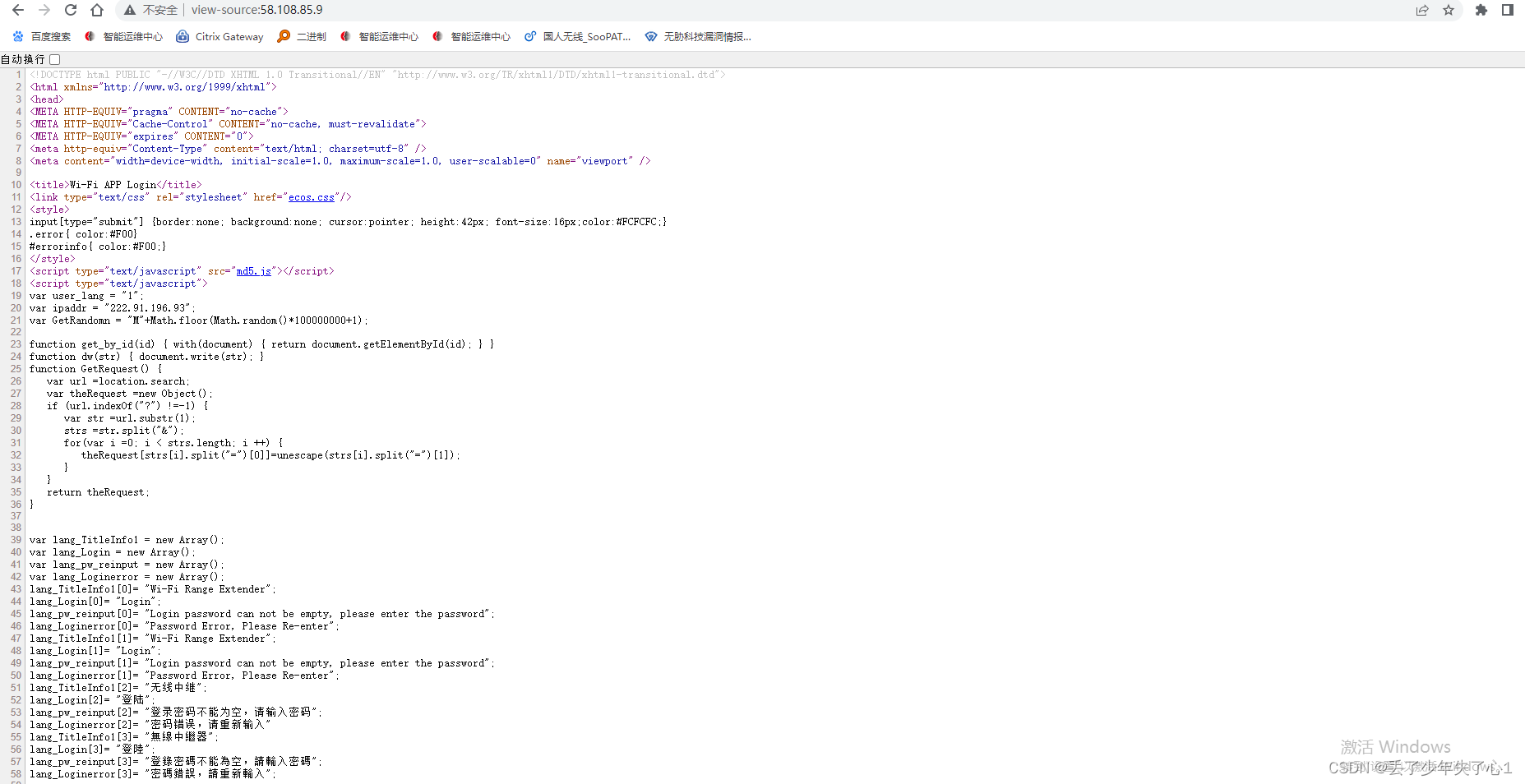Screen dimensions: 1525x784
Task: Click the Wi-Fi APP Login title text
Action: (x=113, y=185)
